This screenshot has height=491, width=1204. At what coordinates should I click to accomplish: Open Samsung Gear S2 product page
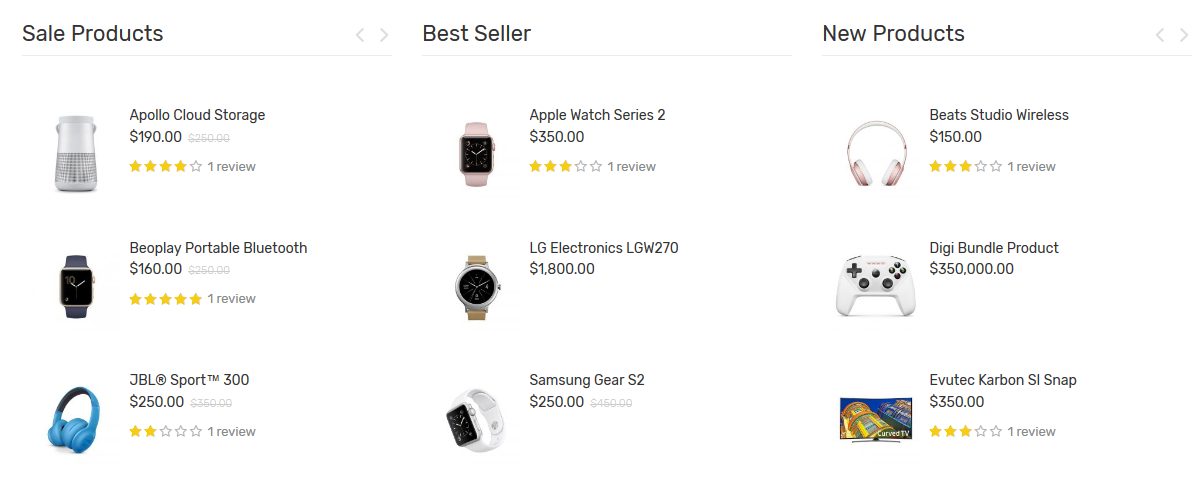587,380
